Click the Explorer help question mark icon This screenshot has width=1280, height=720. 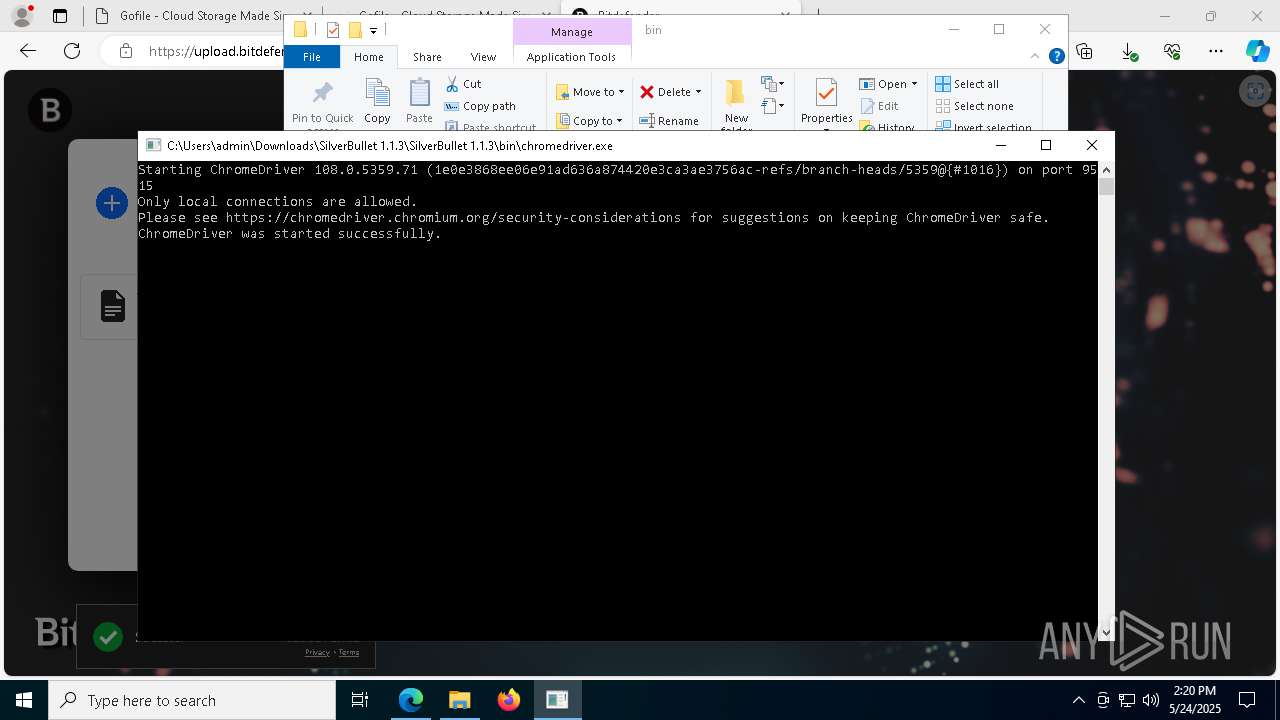coord(1056,56)
